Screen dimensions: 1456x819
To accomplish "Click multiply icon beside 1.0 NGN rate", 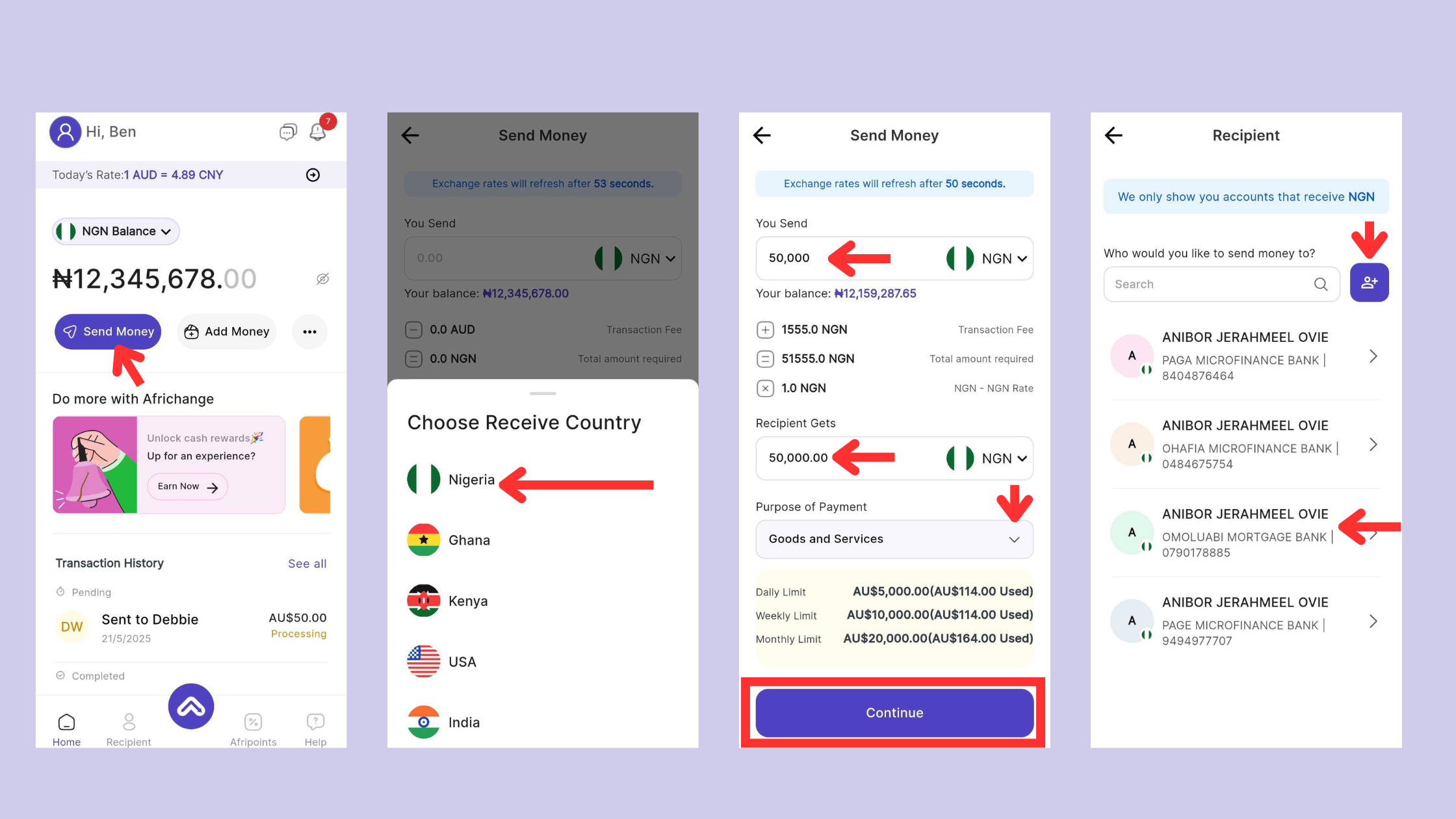I will pyautogui.click(x=765, y=389).
